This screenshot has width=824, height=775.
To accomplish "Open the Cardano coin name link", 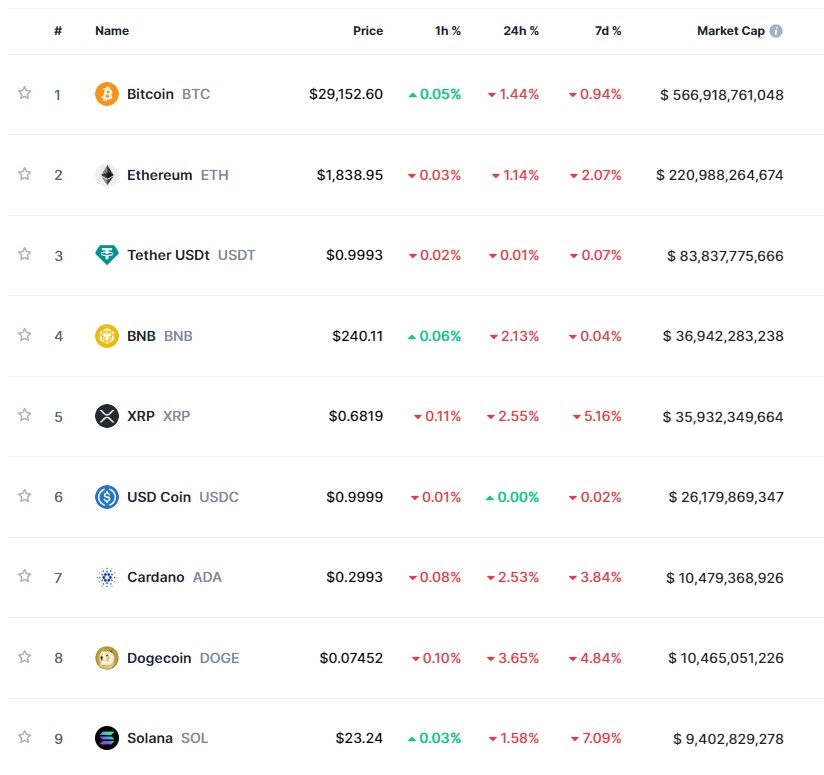I will coord(156,577).
